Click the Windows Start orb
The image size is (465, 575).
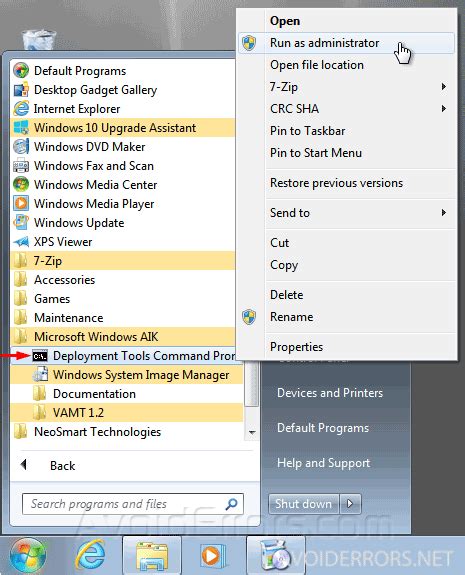click(x=28, y=556)
